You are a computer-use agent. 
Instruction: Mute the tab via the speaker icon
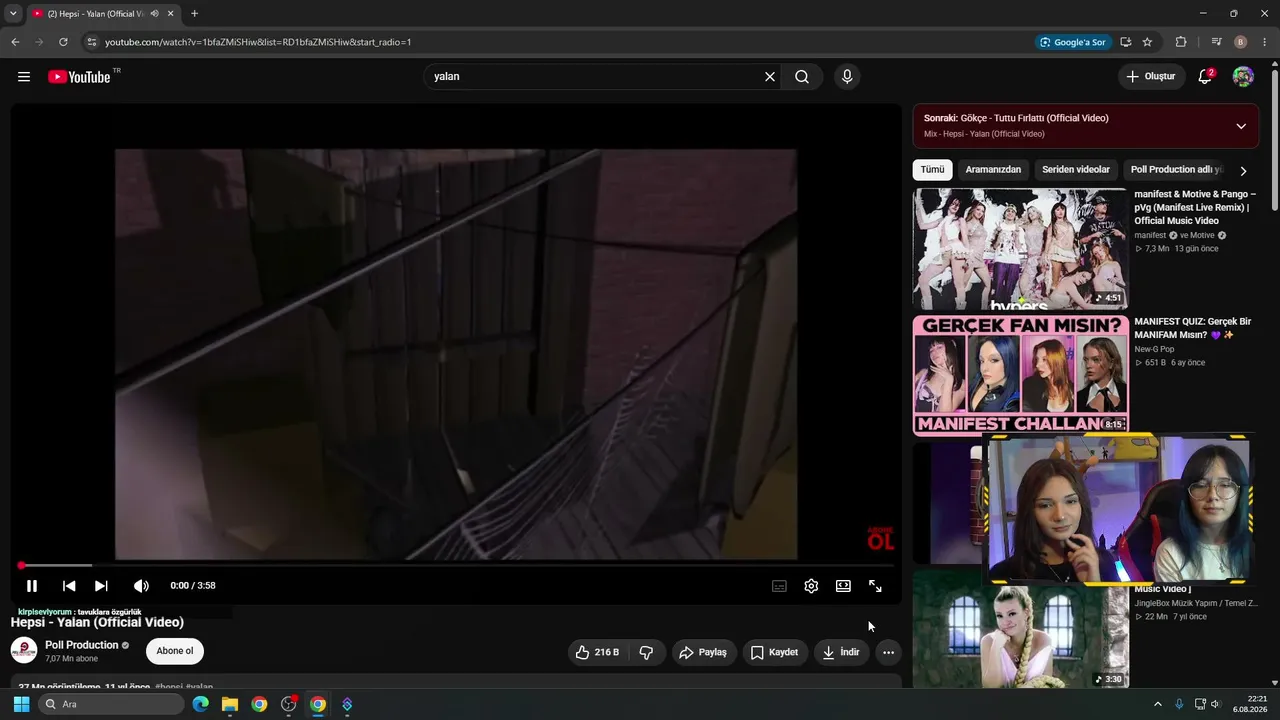click(154, 14)
